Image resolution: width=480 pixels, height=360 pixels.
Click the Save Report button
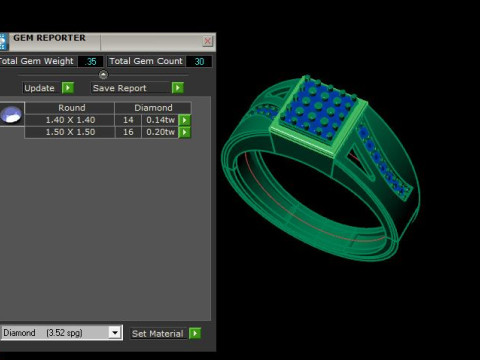(131, 88)
